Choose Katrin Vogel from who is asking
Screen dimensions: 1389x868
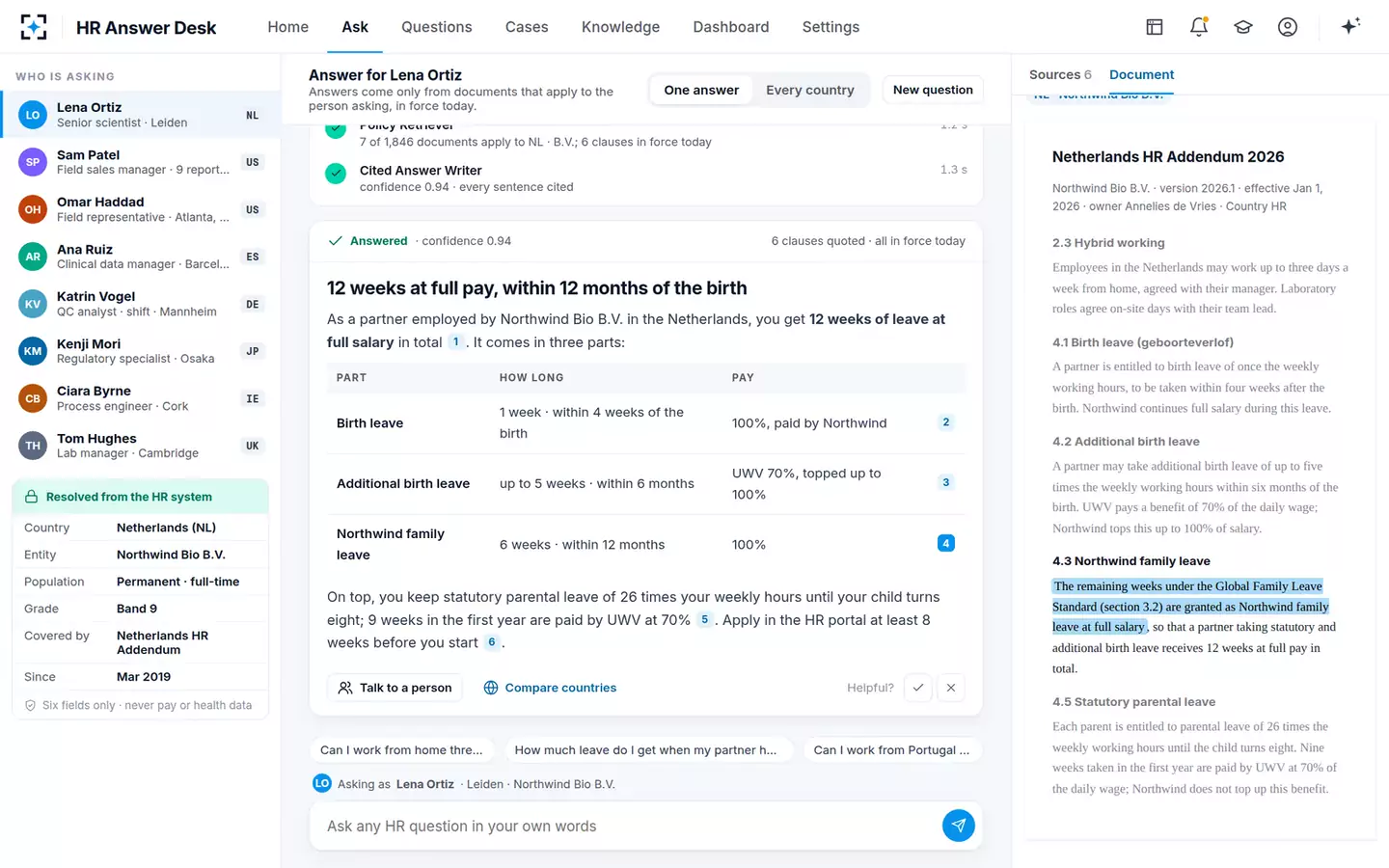[x=141, y=304]
